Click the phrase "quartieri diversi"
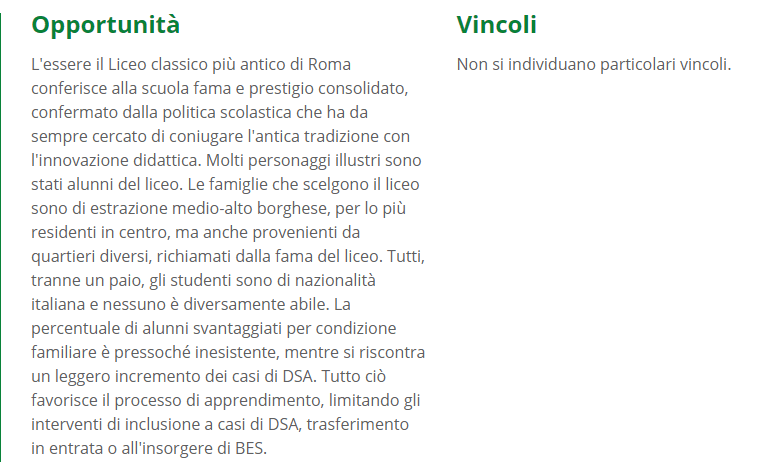The image size is (783, 462). click(91, 256)
